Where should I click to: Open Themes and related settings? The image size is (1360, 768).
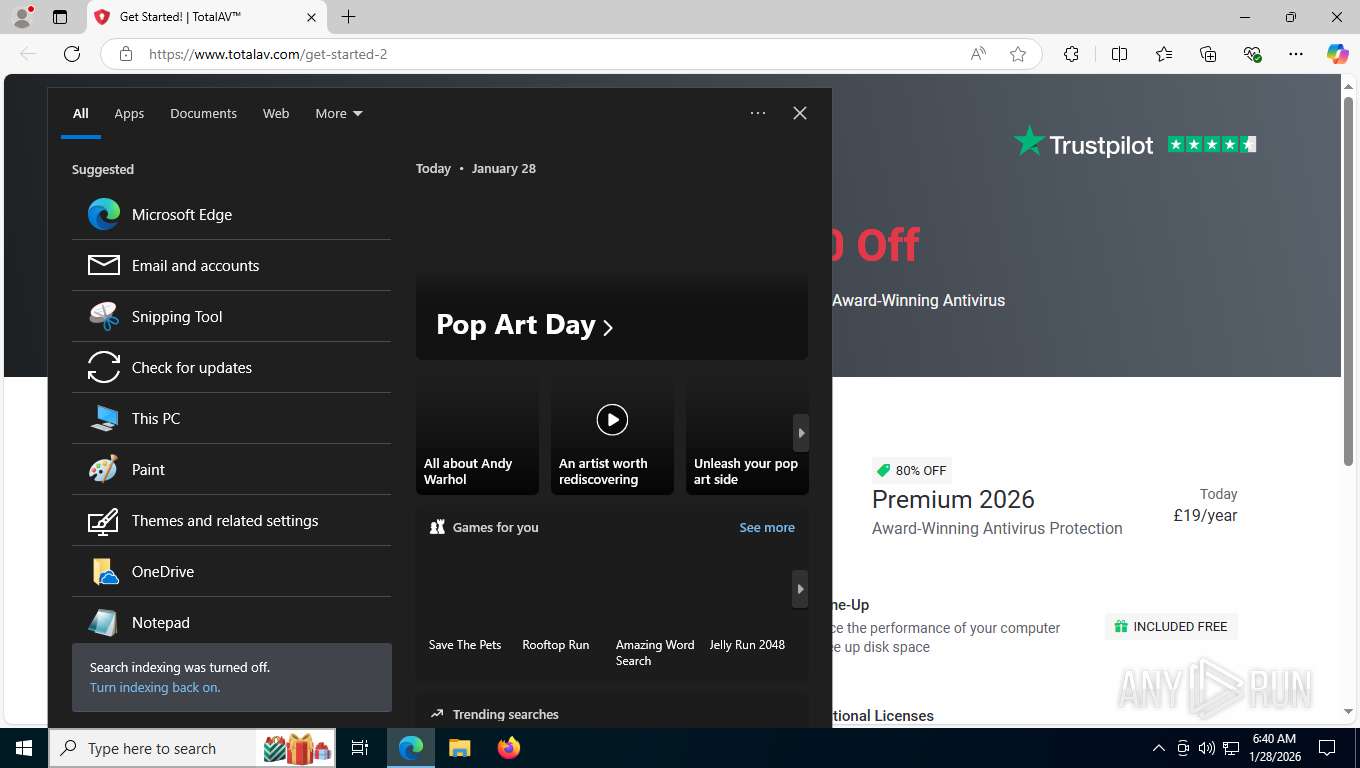click(x=231, y=520)
